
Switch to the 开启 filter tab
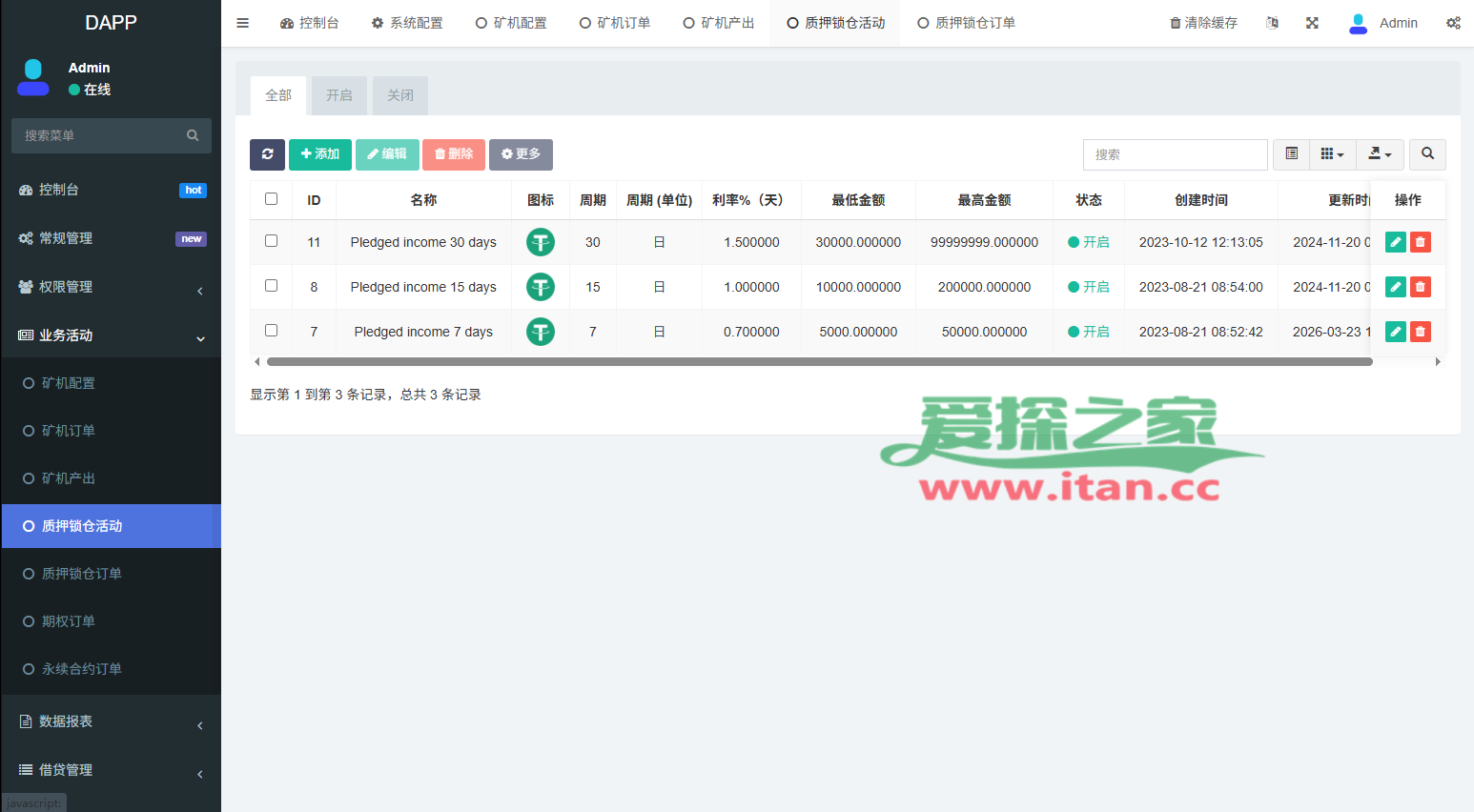coord(338,95)
